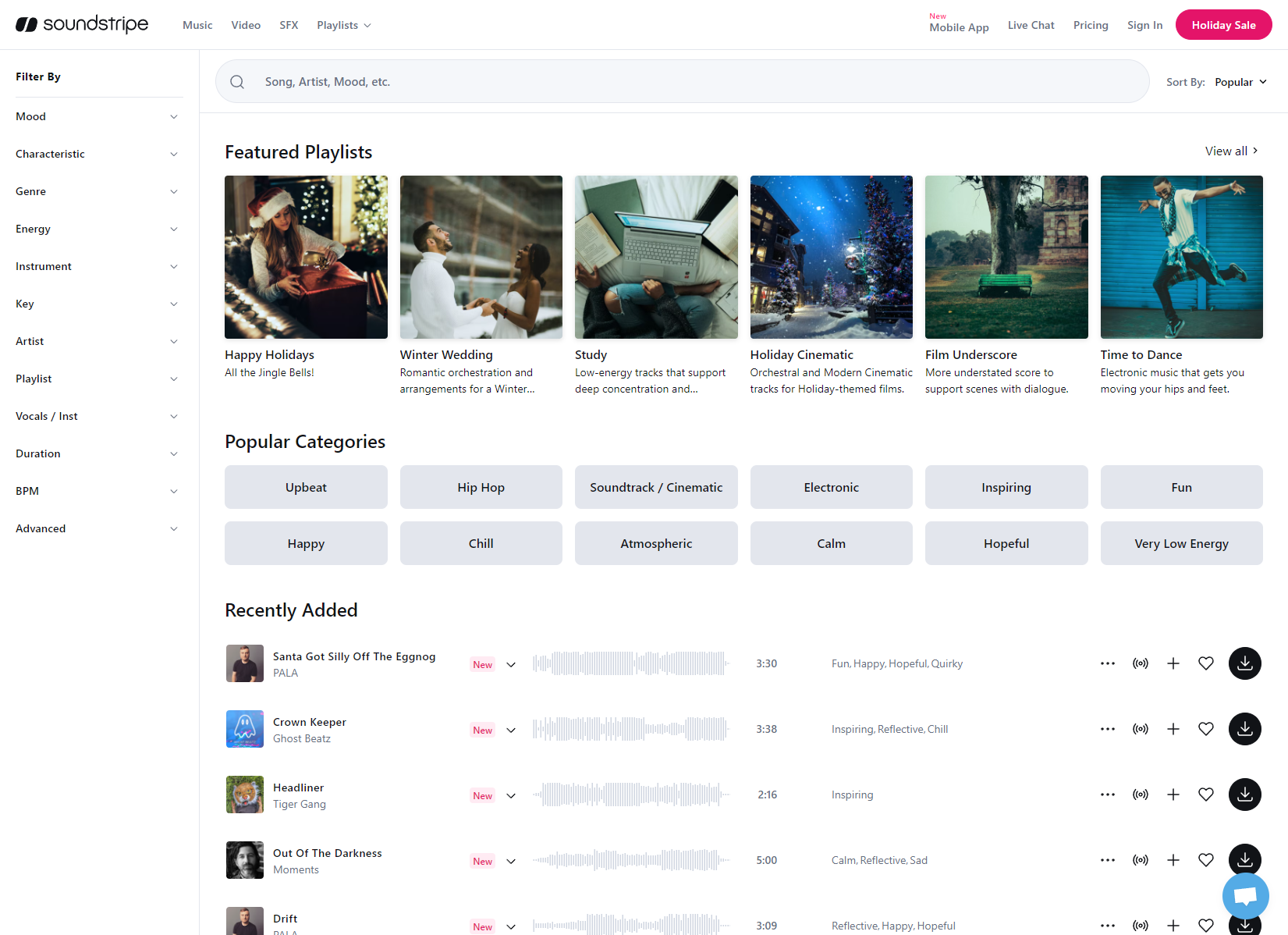Open the Playlists menu in navigation
The width and height of the screenshot is (1288, 935).
(343, 25)
